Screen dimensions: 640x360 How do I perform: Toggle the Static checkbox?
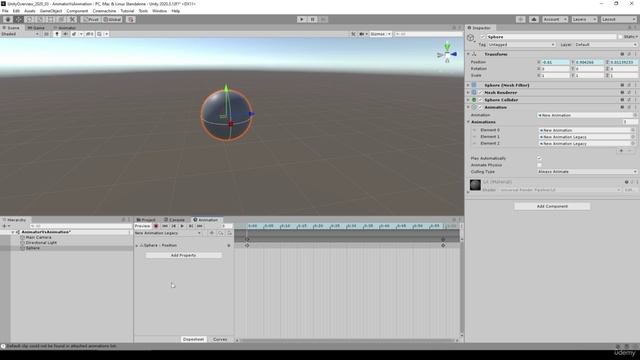click(620, 37)
